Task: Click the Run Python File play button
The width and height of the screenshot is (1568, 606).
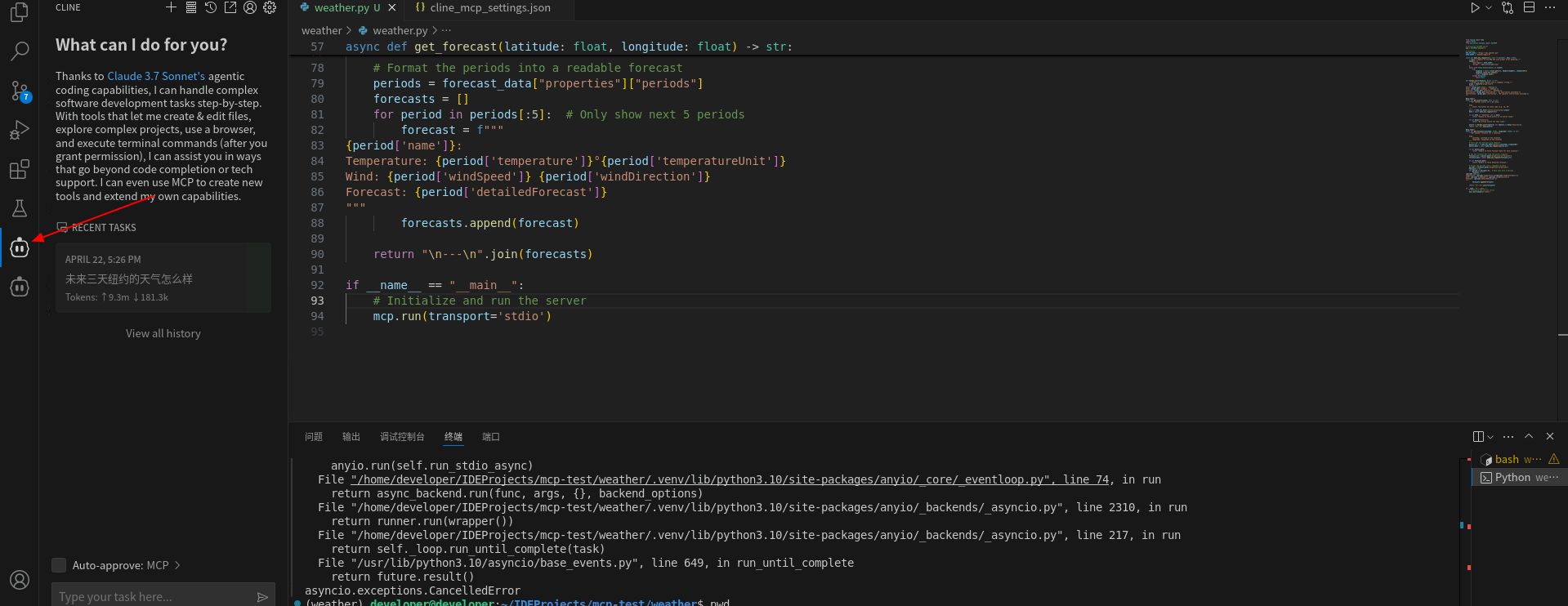Action: [1475, 7]
